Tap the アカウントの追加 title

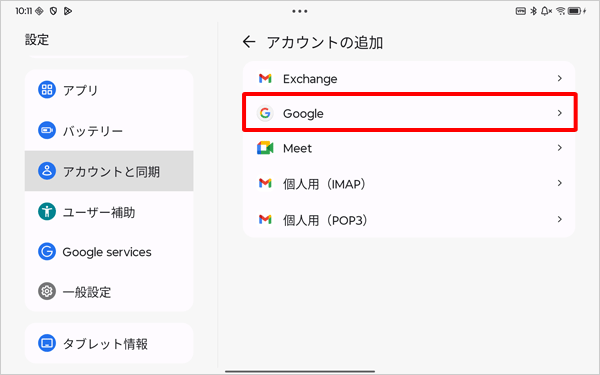pos(325,42)
